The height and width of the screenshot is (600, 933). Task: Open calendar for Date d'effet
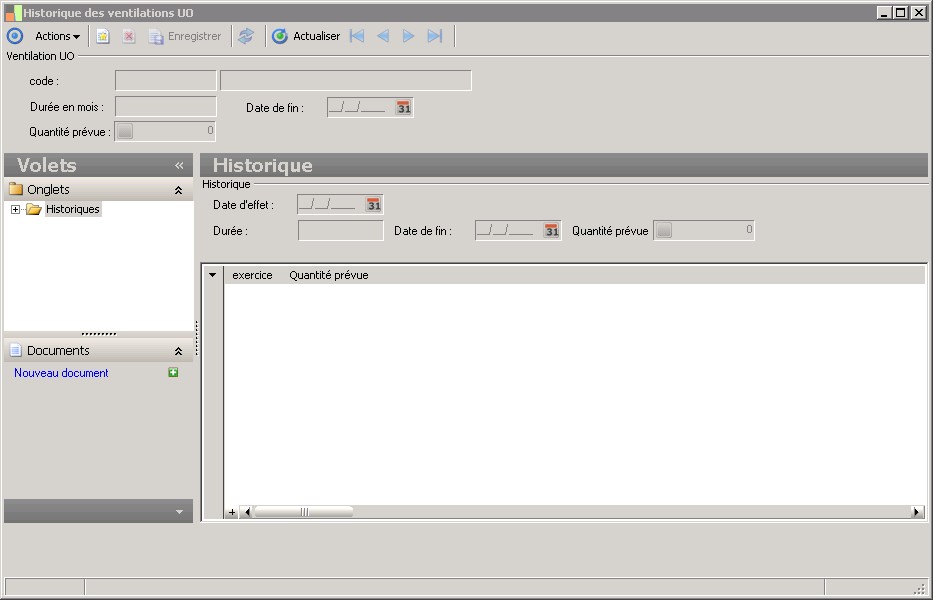[373, 205]
